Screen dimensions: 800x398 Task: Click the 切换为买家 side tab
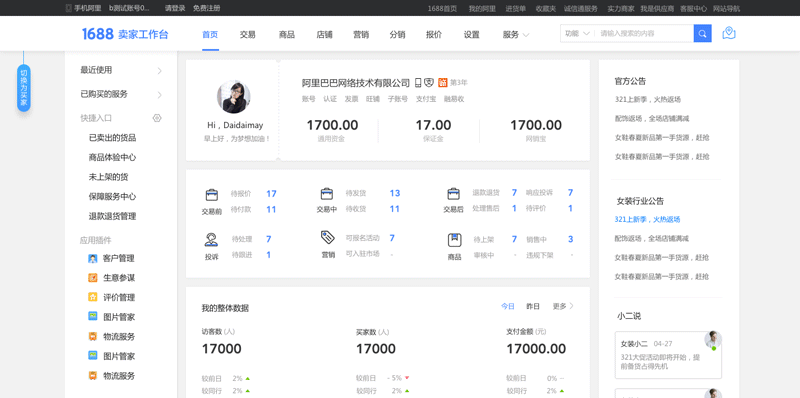click(23, 88)
